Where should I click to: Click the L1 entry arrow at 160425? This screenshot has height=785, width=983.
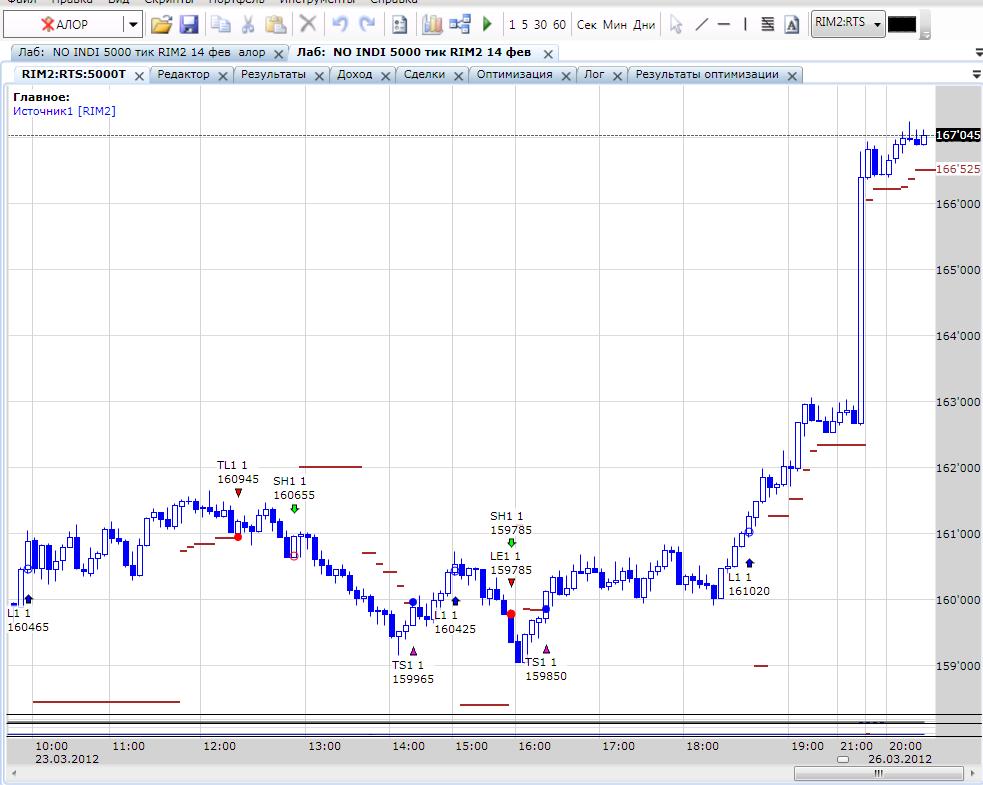(x=456, y=601)
